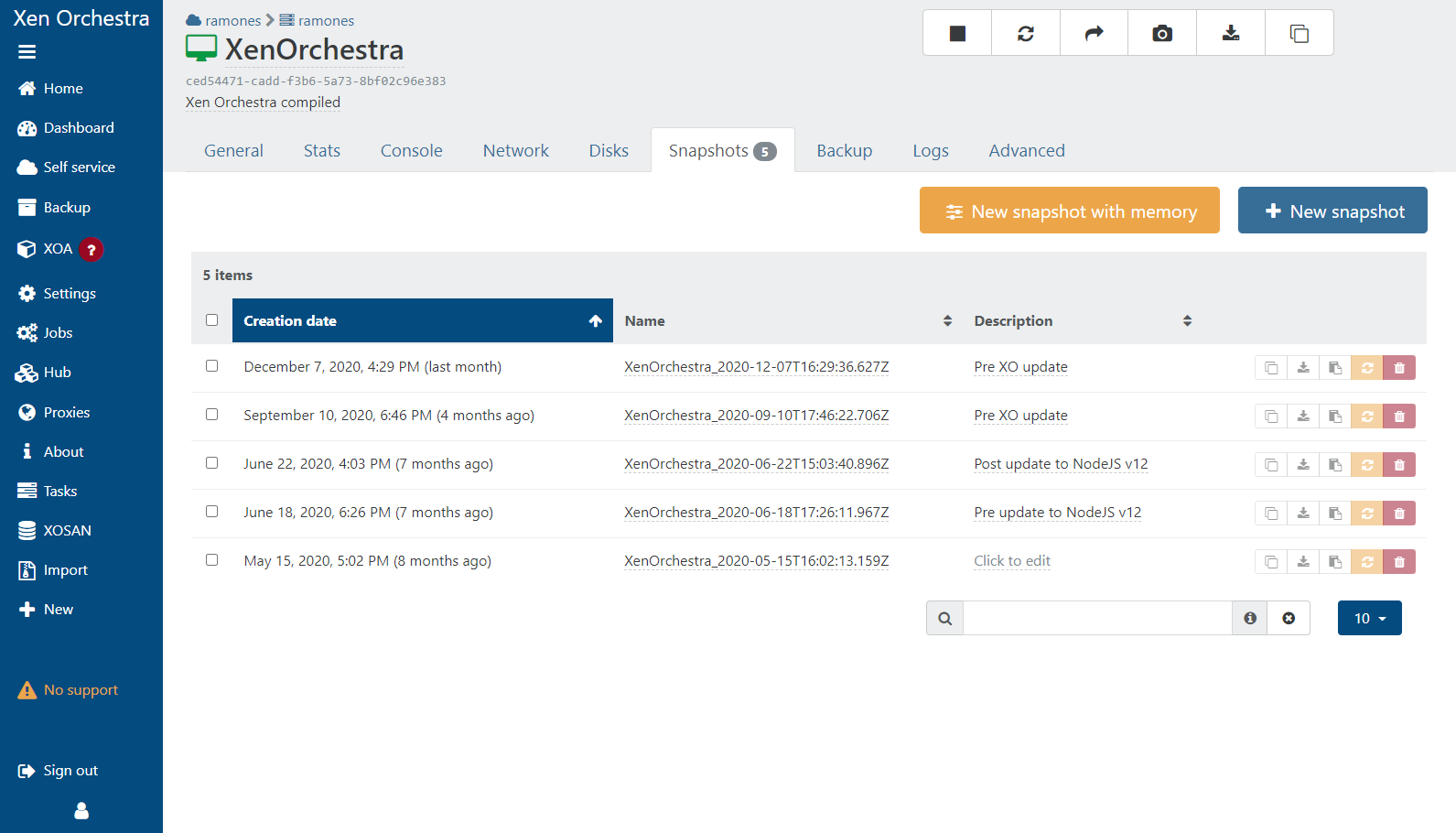Check the June 22, 2020 snapshot row

pos(211,463)
